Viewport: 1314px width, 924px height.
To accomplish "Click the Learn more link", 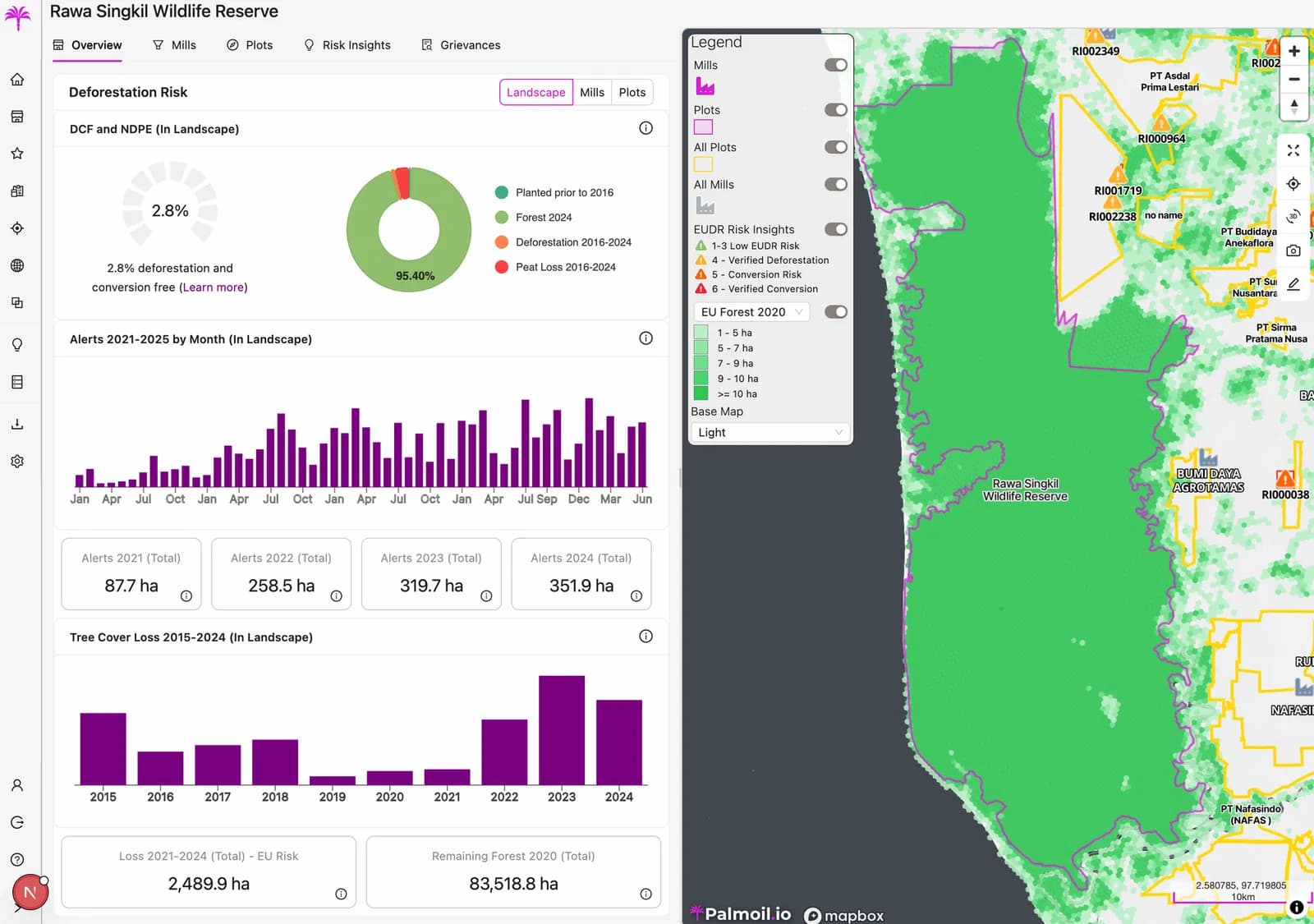I will (x=213, y=287).
